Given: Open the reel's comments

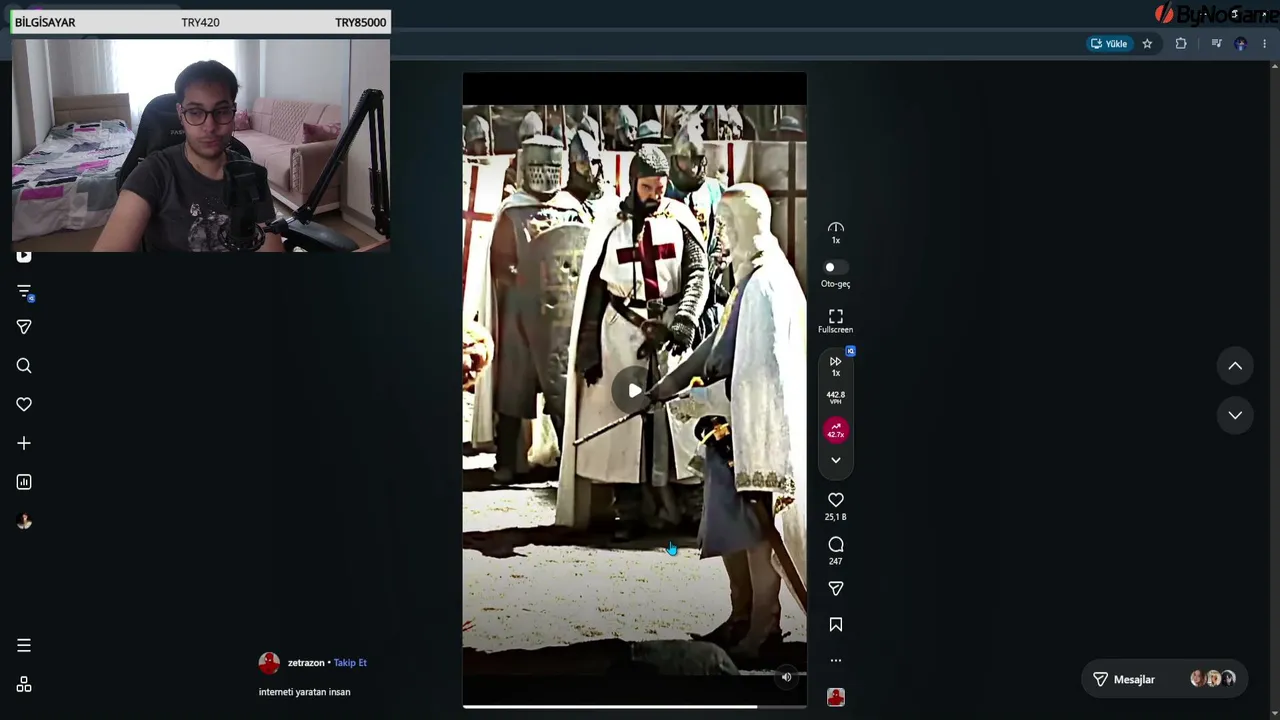Looking at the screenshot, I should [x=836, y=545].
